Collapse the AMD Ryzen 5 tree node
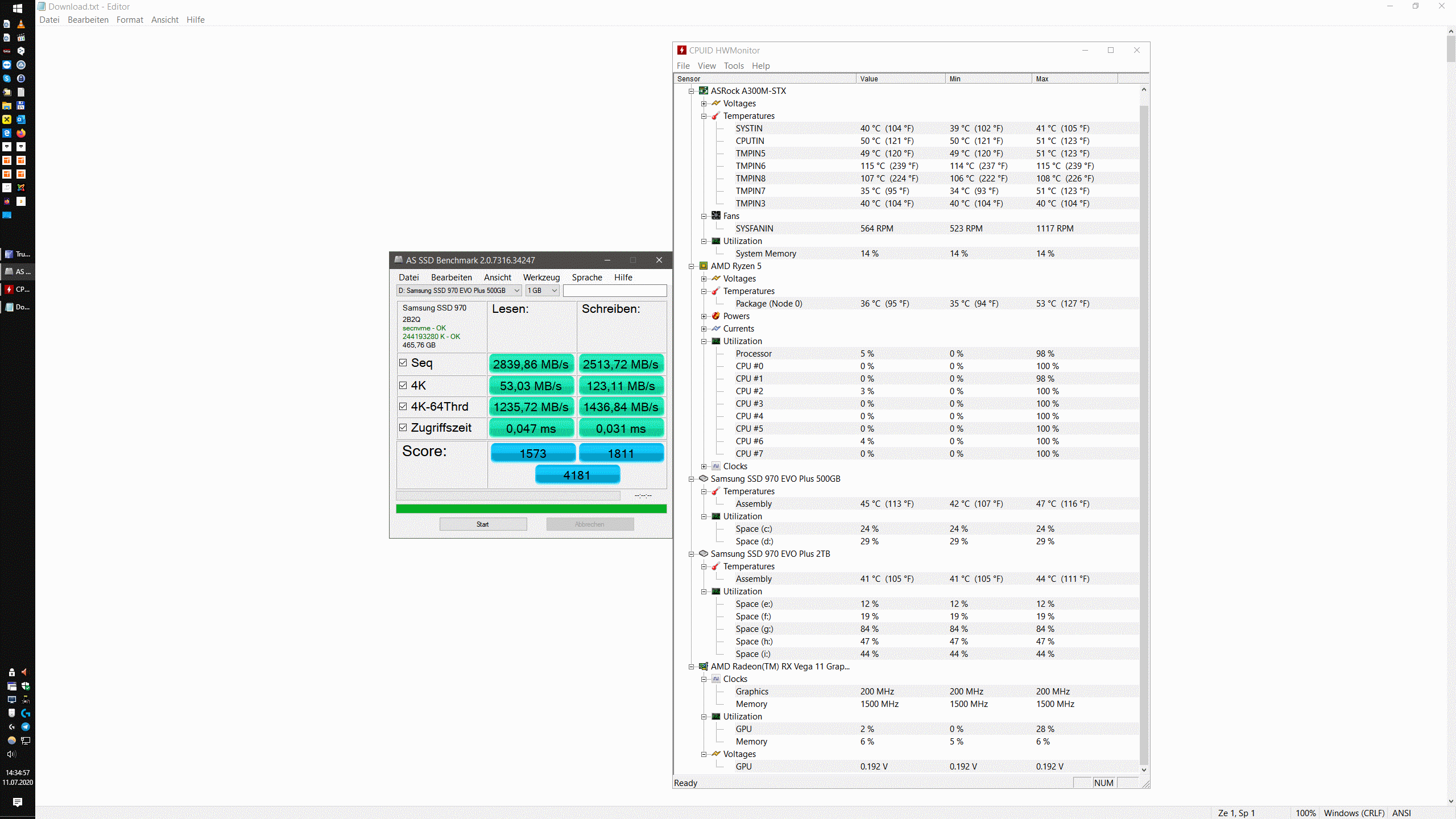This screenshot has width=1456, height=819. coord(692,266)
